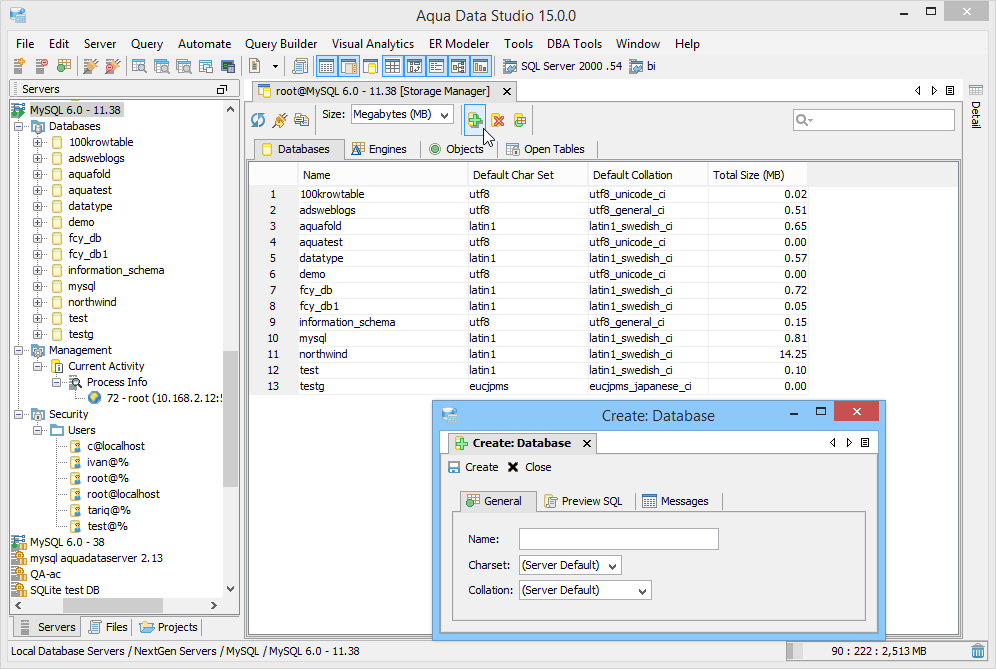Toggle the form layout view button in toolbar
Screen dimensions: 996x669
436,65
